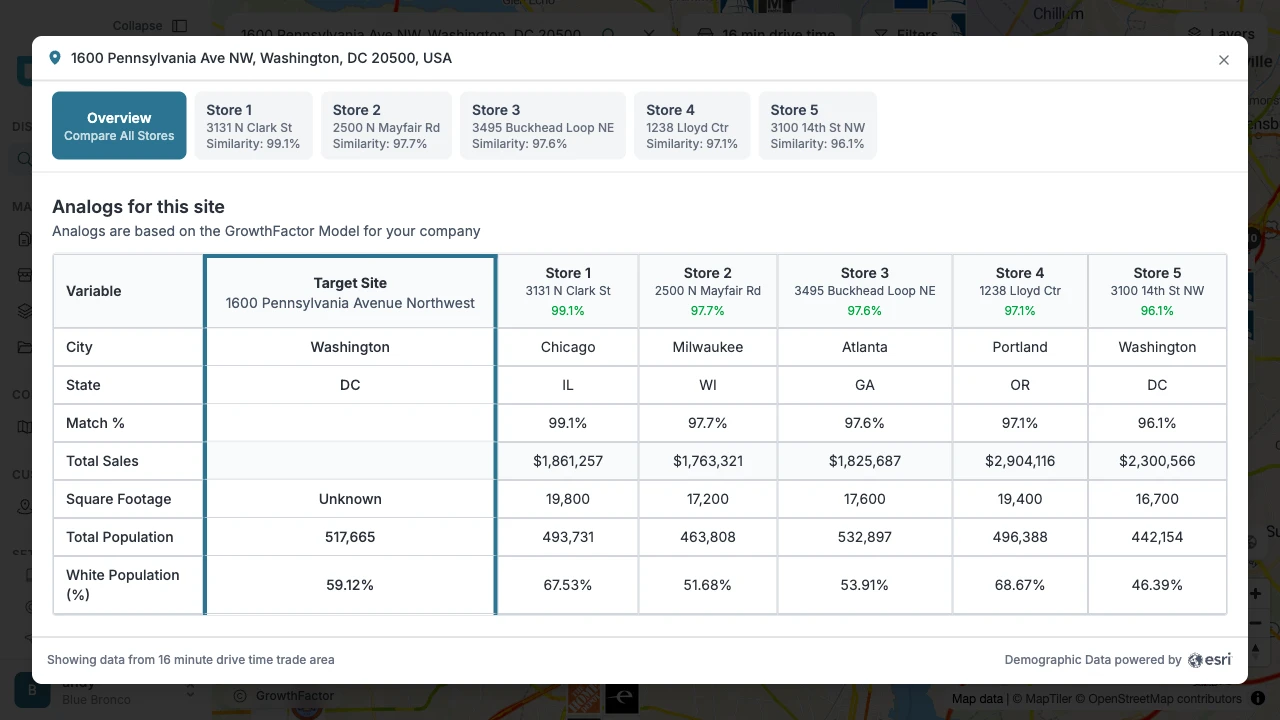Switch to the Store 1 tab
The height and width of the screenshot is (720, 1280).
(x=253, y=125)
